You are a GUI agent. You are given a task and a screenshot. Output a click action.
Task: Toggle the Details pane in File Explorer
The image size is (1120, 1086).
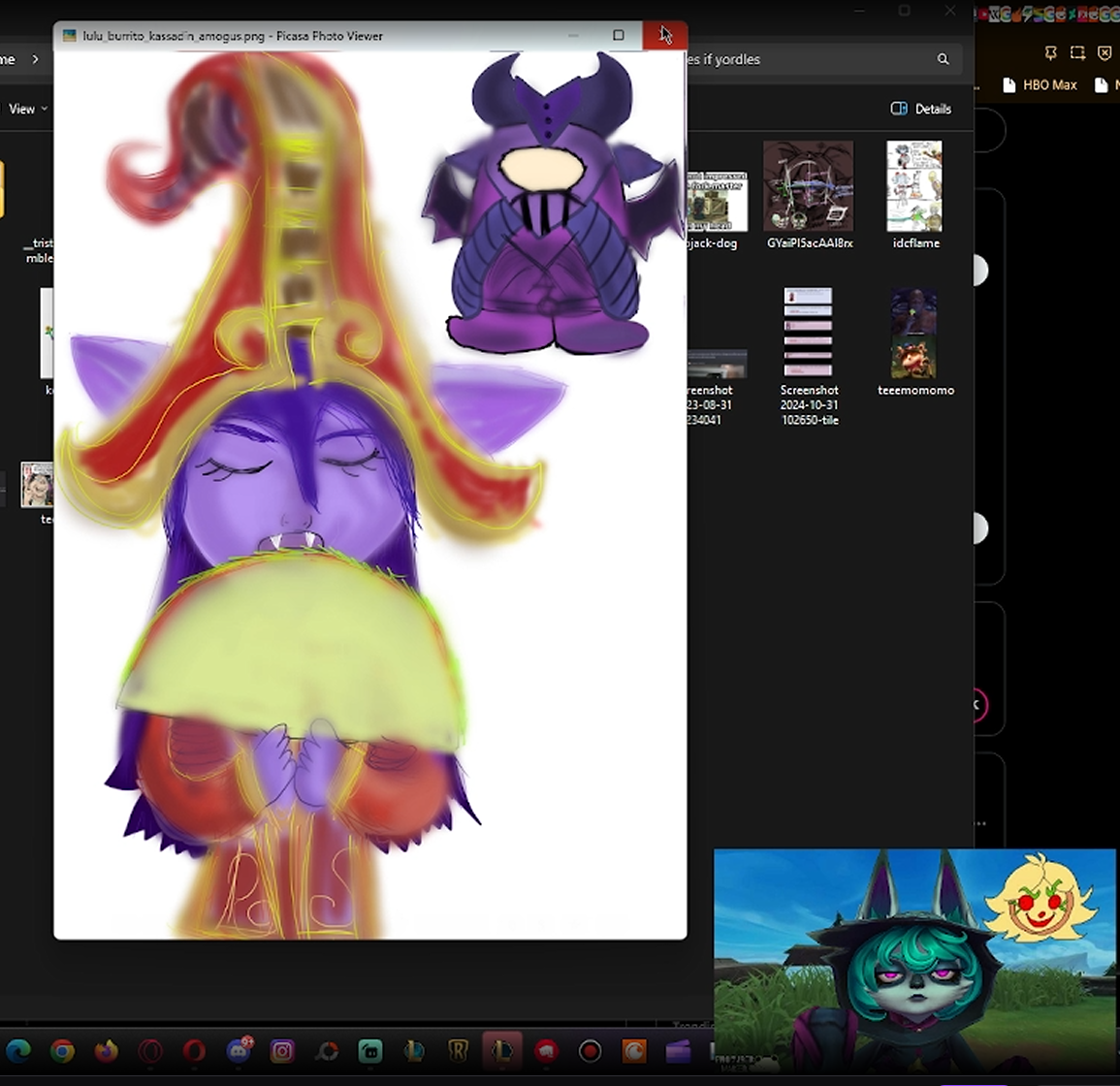click(920, 109)
